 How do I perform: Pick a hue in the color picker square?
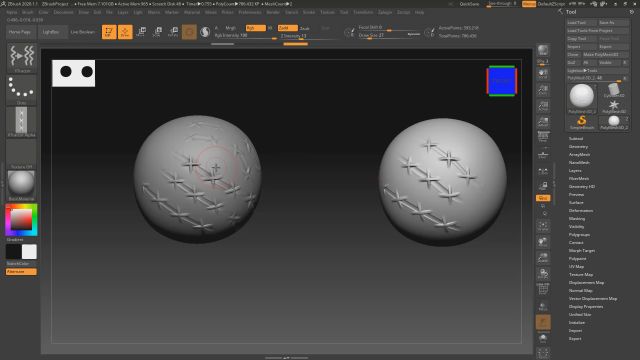[x=21, y=220]
